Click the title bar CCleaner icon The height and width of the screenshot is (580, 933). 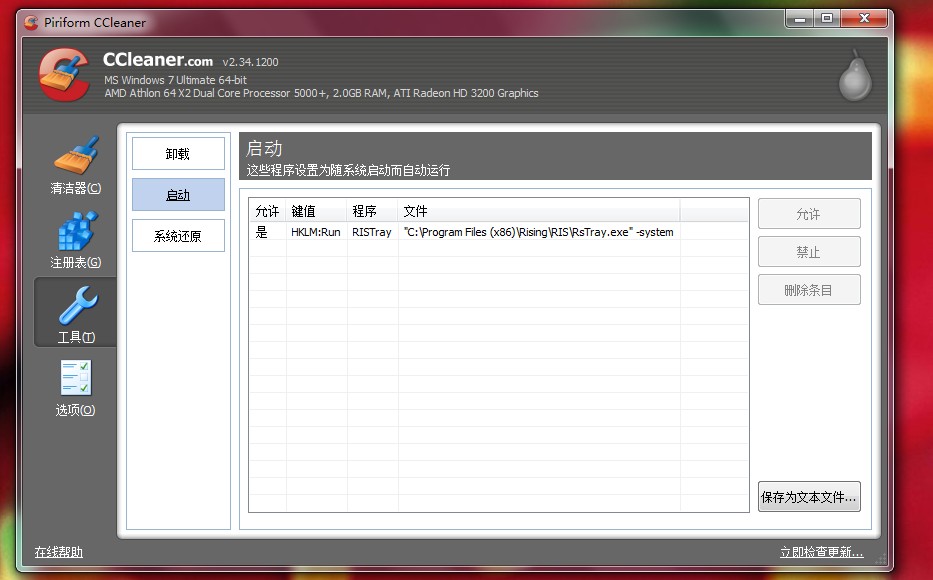pyautogui.click(x=31, y=23)
